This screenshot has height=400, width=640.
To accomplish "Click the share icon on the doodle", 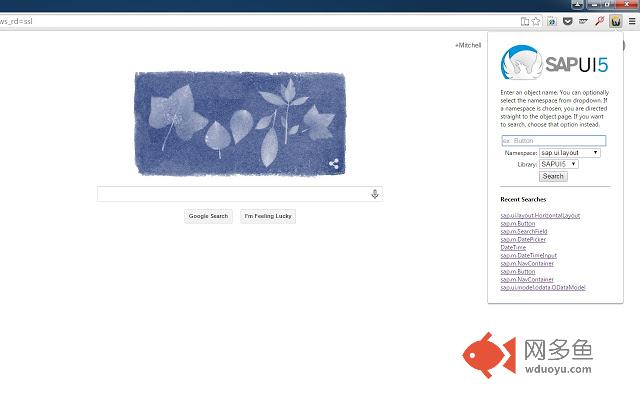I will pos(334,164).
